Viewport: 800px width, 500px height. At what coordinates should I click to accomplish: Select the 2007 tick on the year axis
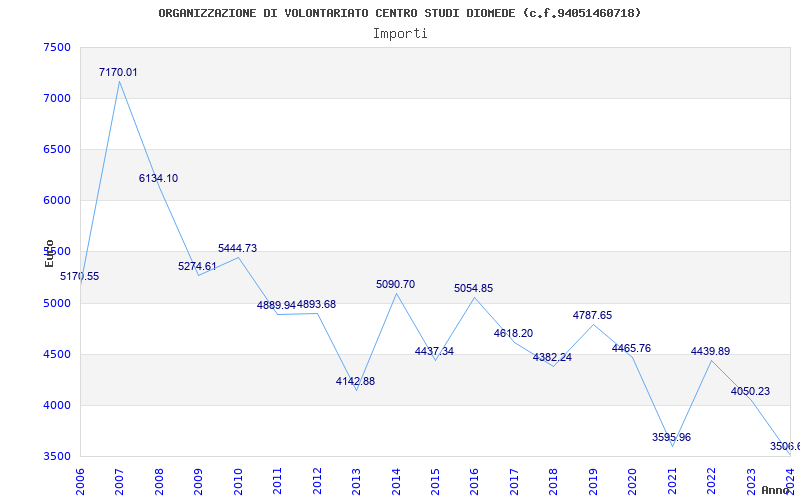pos(120,478)
